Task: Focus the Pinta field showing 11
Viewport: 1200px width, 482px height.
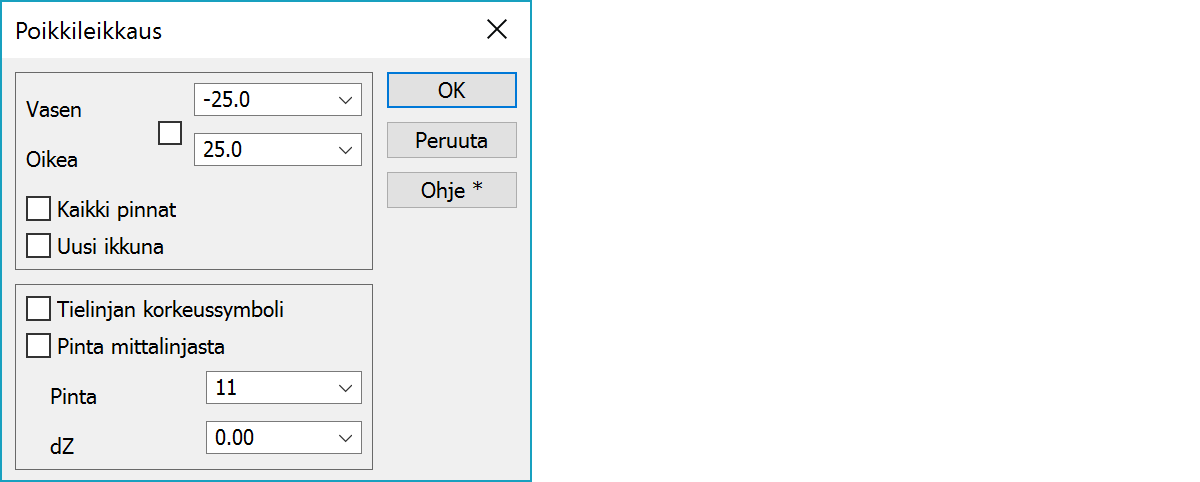Action: point(268,388)
